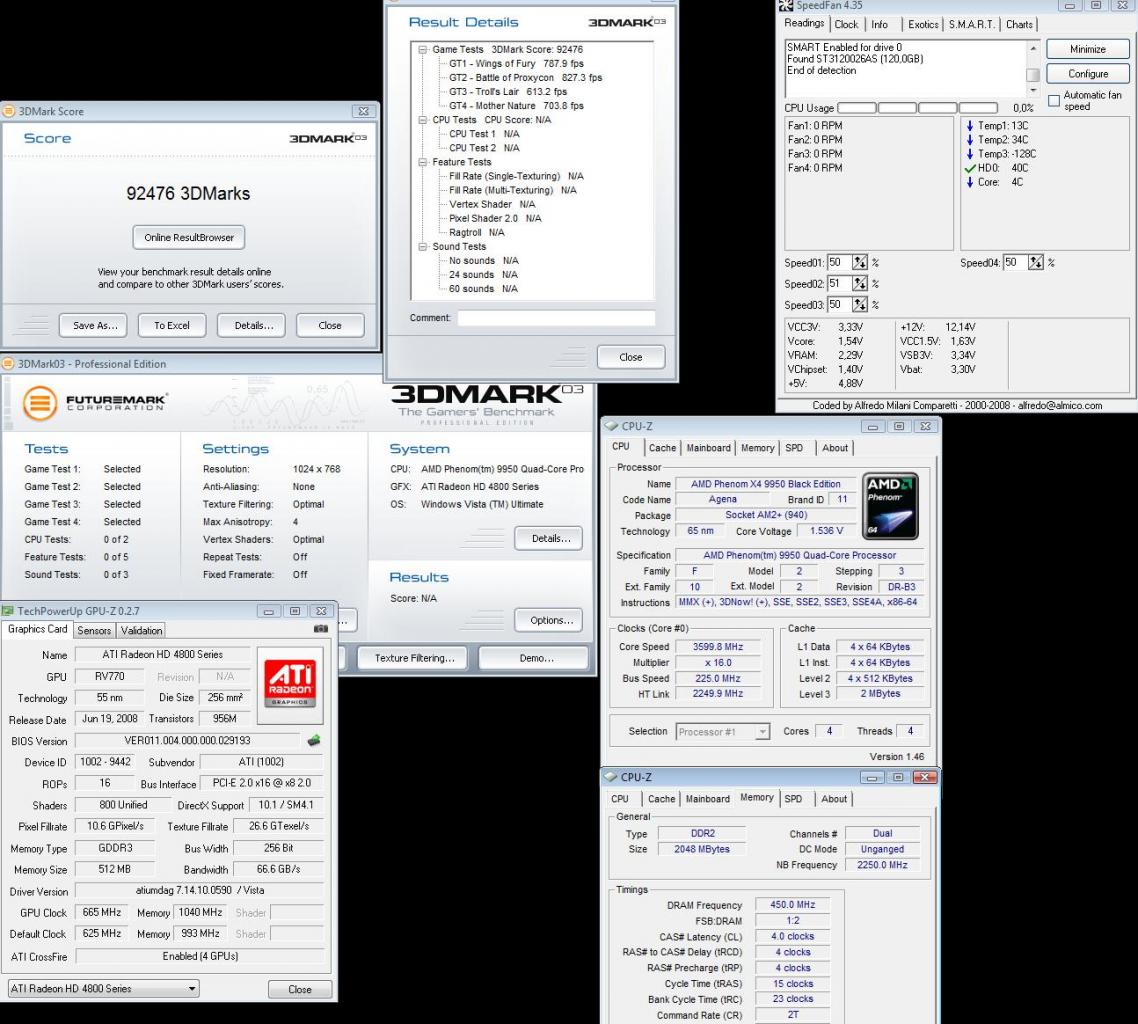Click the AMD Phenom logo in CPU-Z
Viewport: 1138px width, 1024px height.
tap(891, 506)
